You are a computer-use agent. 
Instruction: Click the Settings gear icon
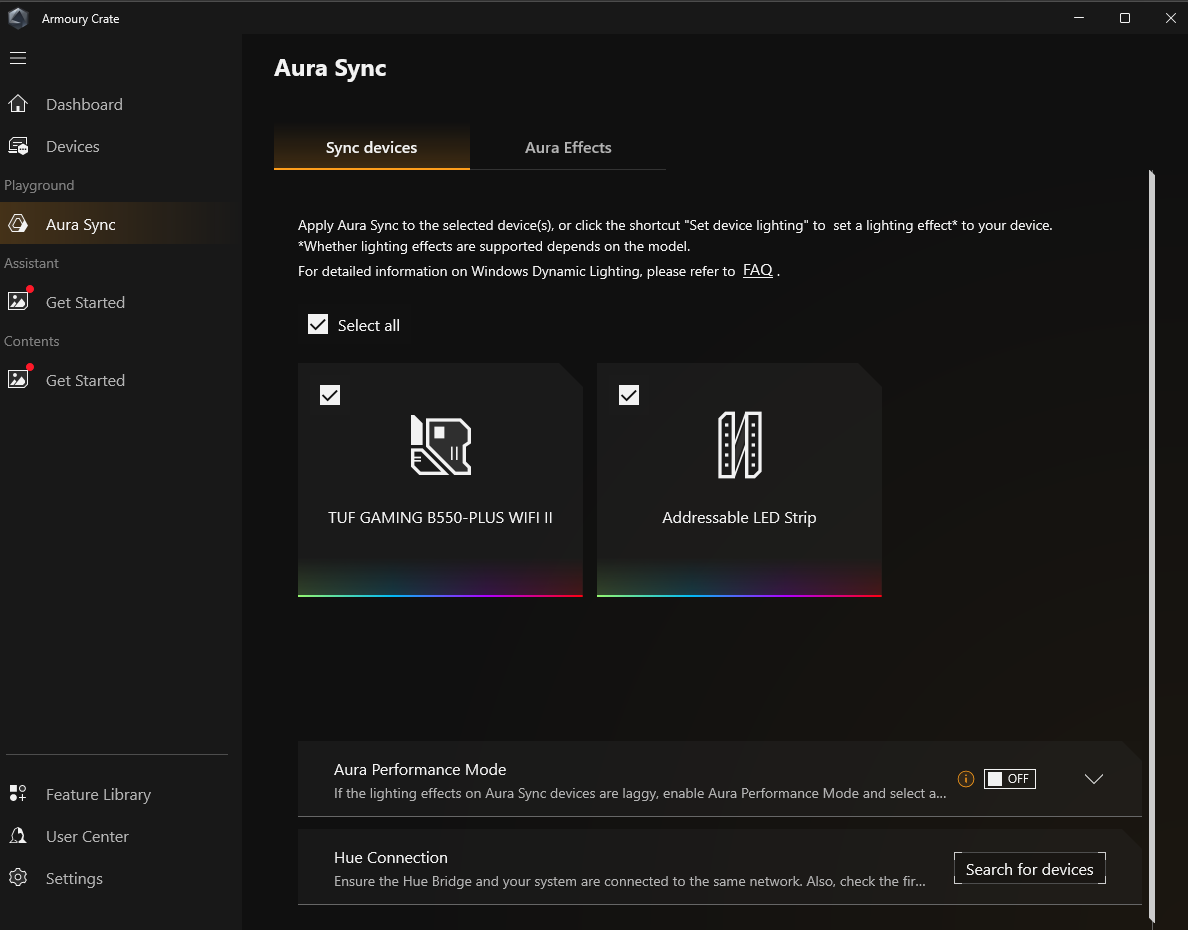pyautogui.click(x=17, y=878)
